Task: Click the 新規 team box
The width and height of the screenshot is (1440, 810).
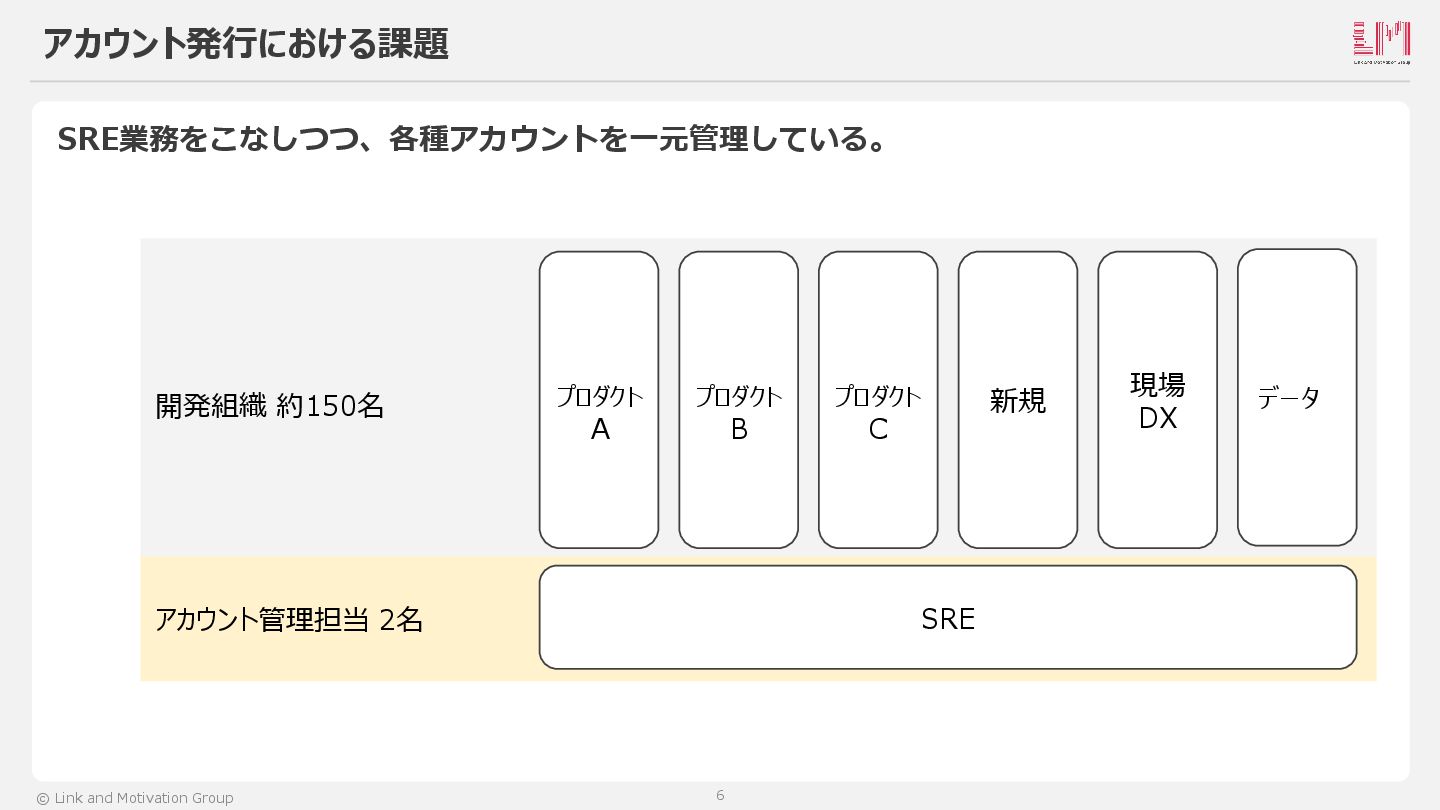Action: click(x=1018, y=400)
